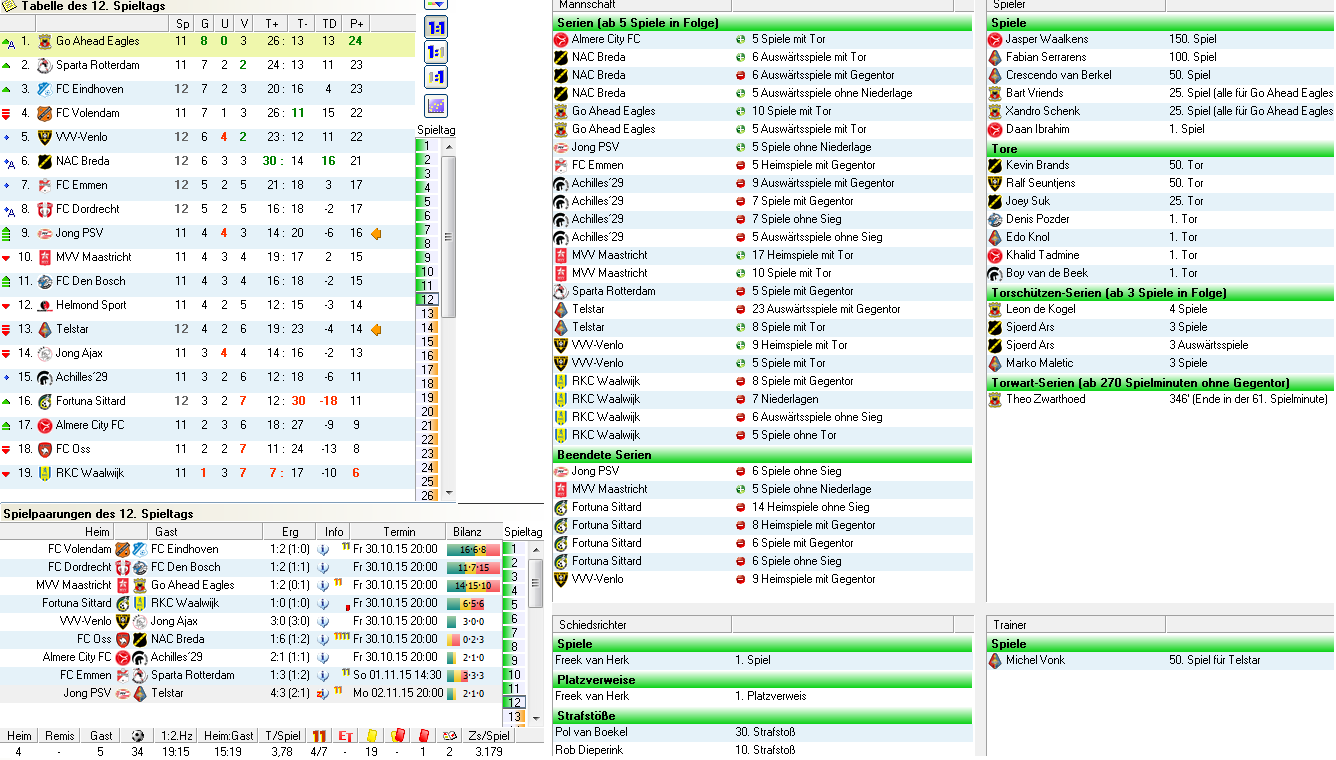The height and width of the screenshot is (760, 1336).
Task: Open the purple chart view button
Action: [436, 106]
